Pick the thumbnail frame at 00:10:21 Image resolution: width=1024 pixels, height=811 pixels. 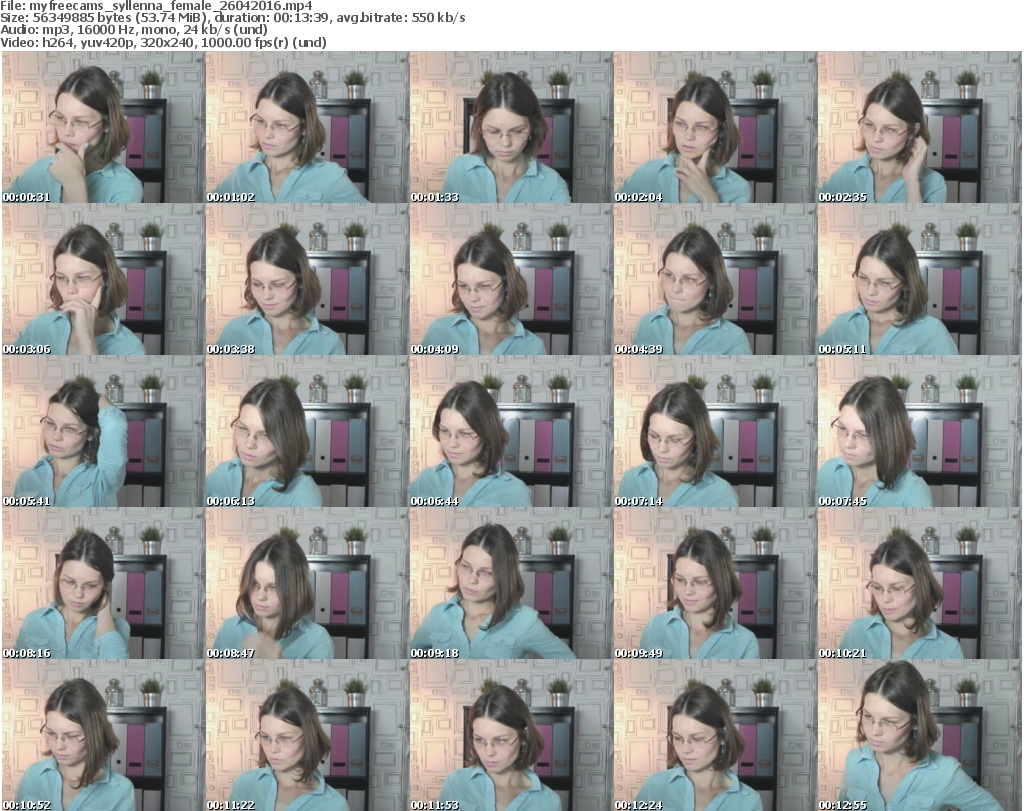[920, 584]
